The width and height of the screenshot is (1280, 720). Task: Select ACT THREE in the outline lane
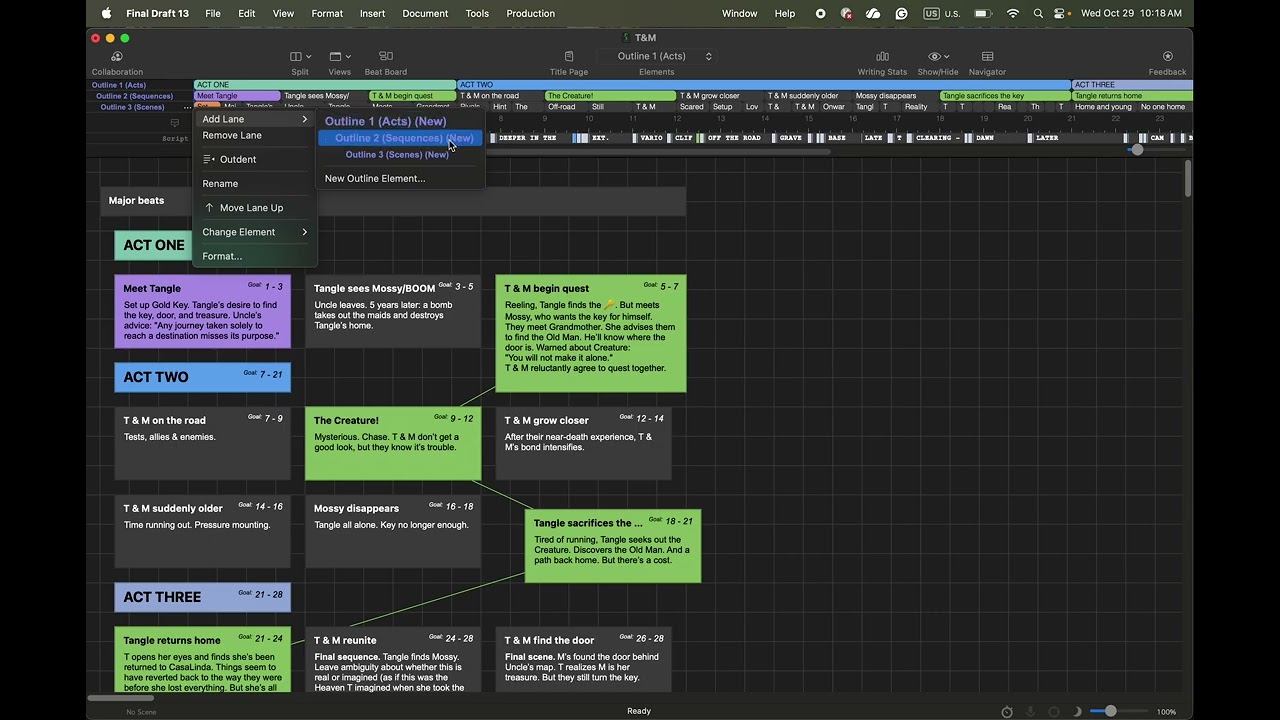[x=1132, y=85]
